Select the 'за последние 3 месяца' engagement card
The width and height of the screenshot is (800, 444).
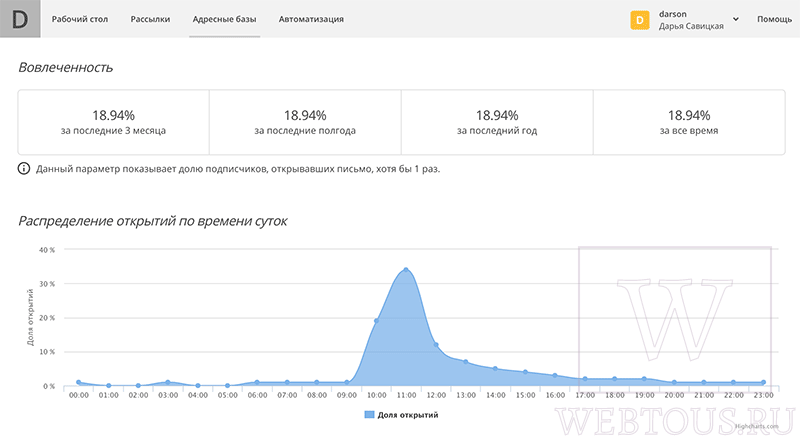coord(113,122)
